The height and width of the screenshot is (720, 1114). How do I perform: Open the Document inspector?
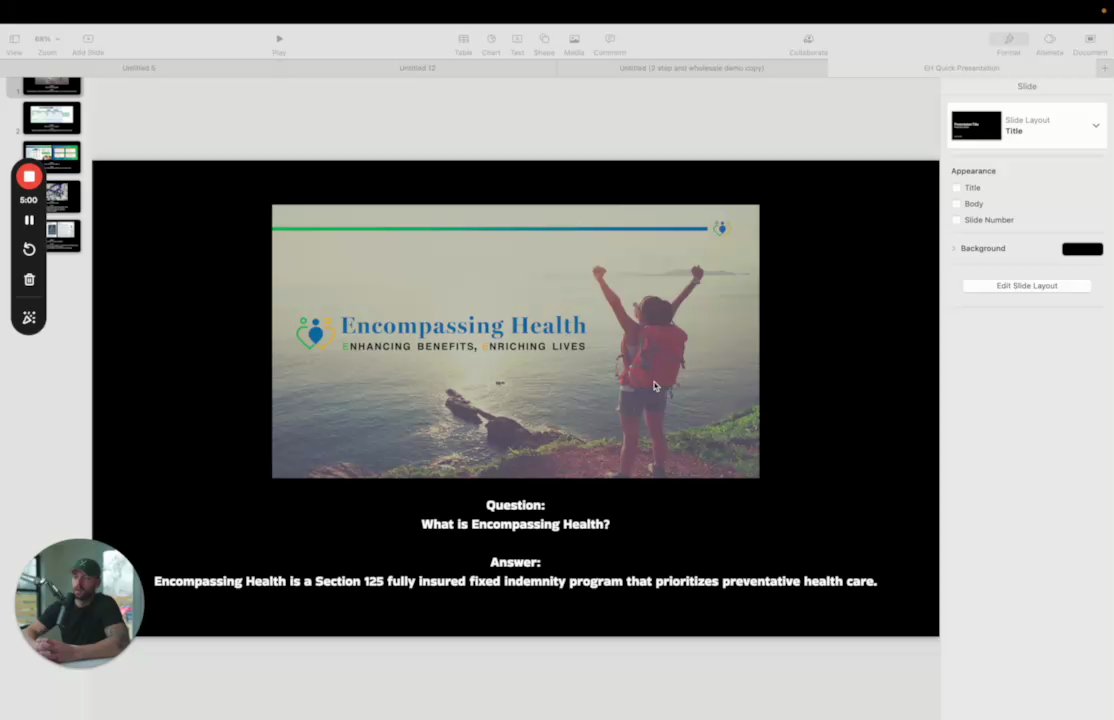tap(1090, 43)
